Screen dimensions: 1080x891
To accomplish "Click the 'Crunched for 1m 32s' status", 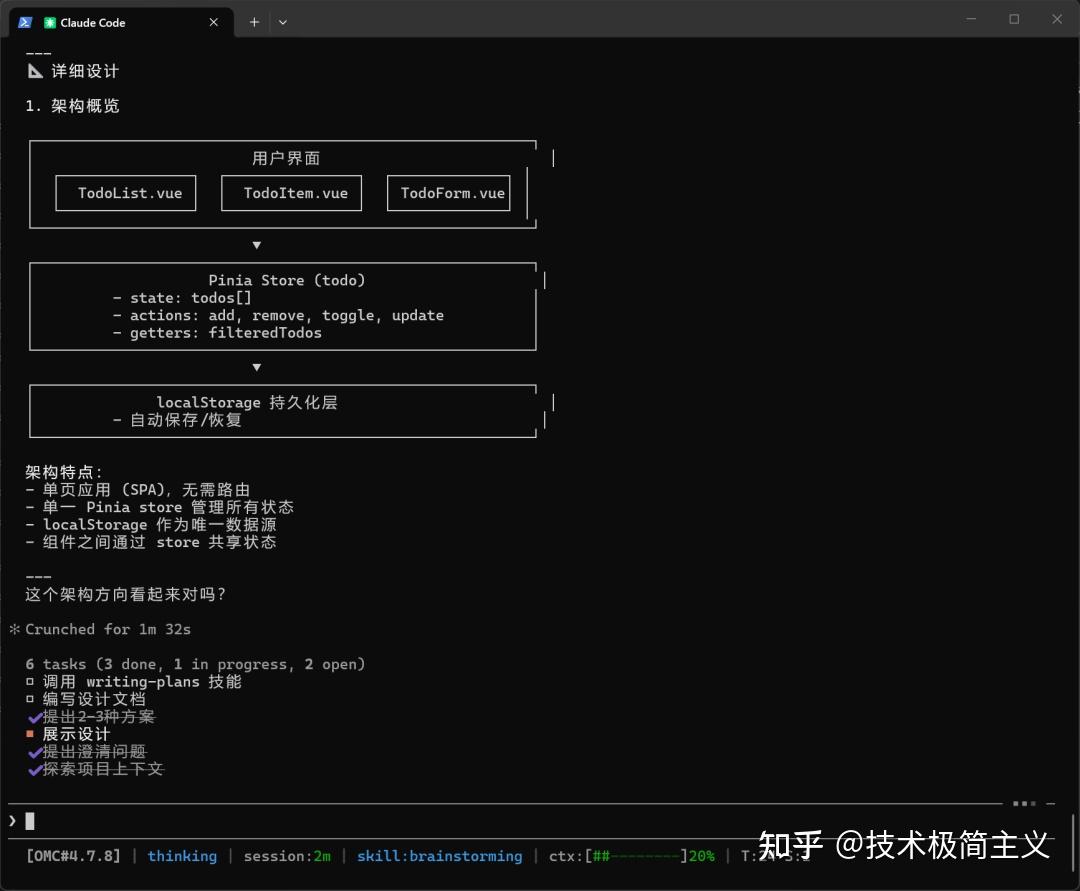I will (x=108, y=629).
